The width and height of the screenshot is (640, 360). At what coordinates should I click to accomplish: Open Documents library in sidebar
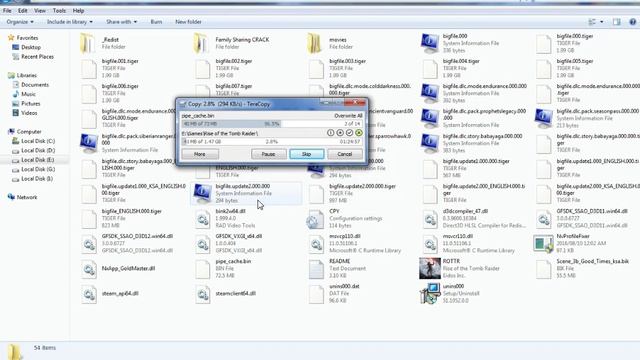click(x=31, y=85)
